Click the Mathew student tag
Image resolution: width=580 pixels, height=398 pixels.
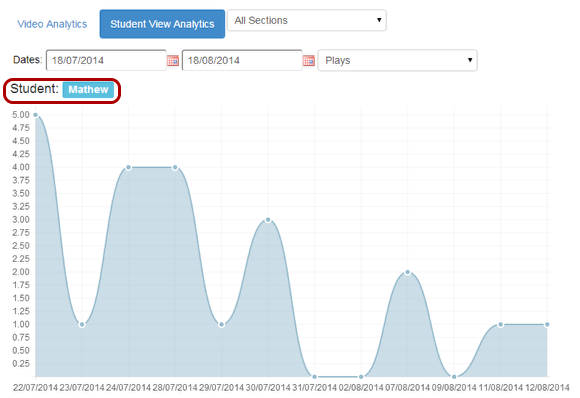pyautogui.click(x=88, y=90)
